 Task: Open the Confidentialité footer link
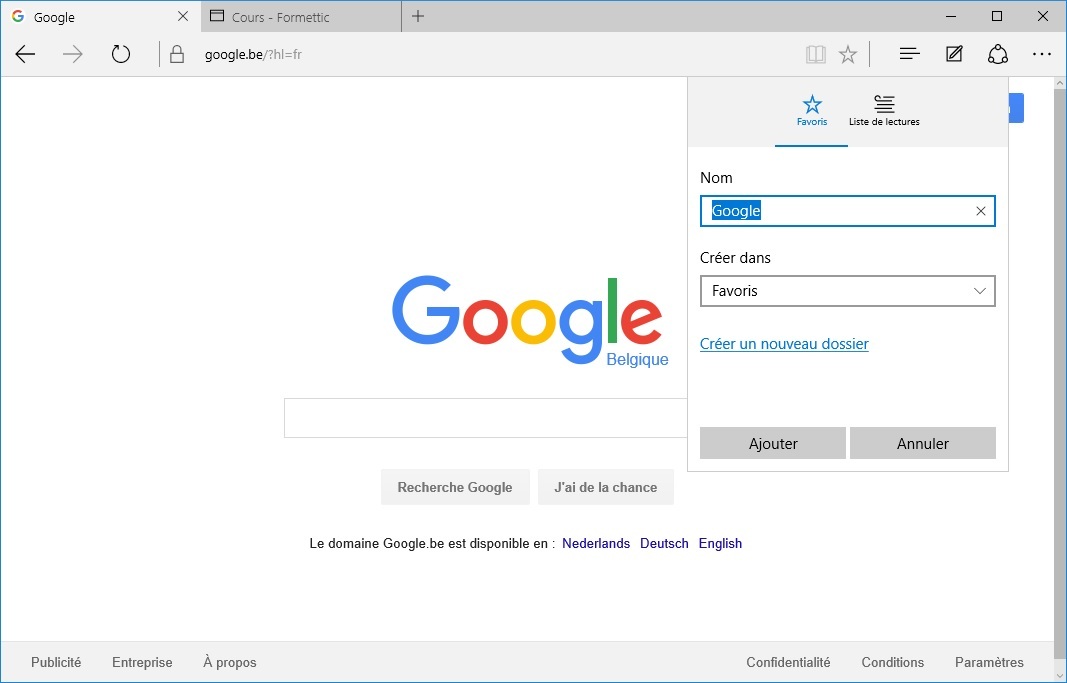pos(788,663)
